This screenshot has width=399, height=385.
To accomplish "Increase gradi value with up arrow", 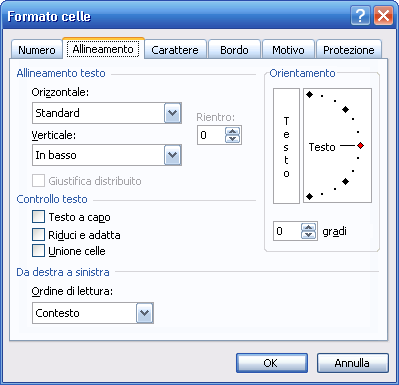I will 309,227.
